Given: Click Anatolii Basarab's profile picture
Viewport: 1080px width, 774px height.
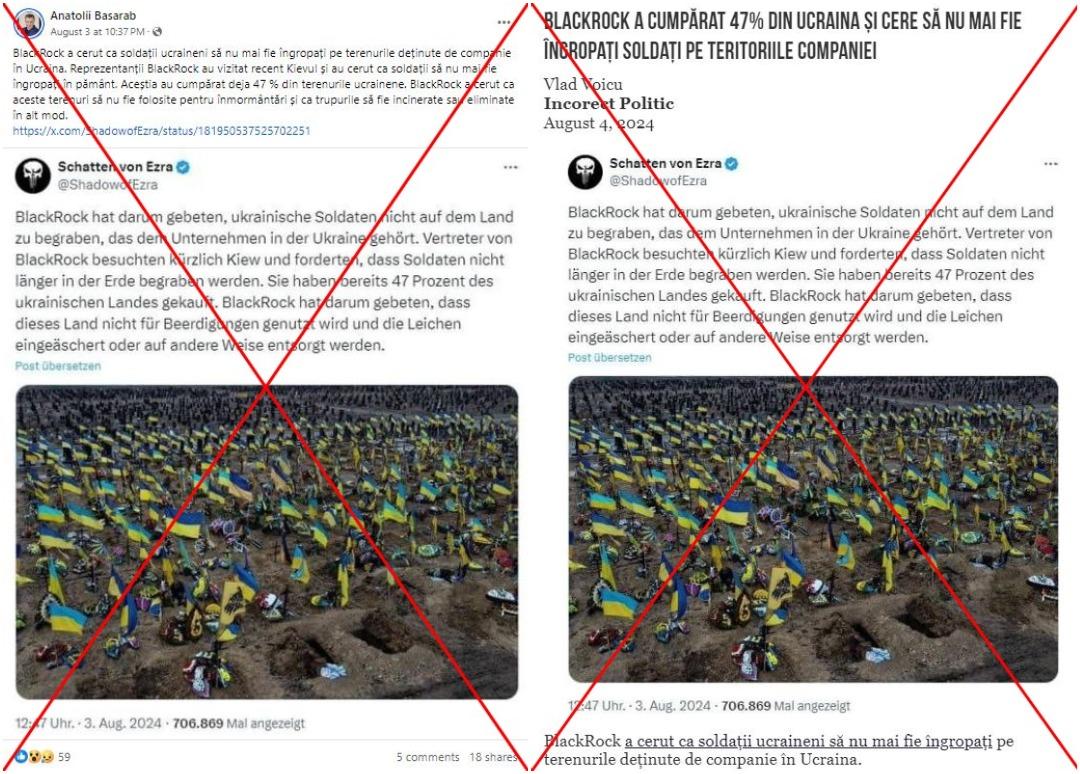Looking at the screenshot, I should click(30, 23).
